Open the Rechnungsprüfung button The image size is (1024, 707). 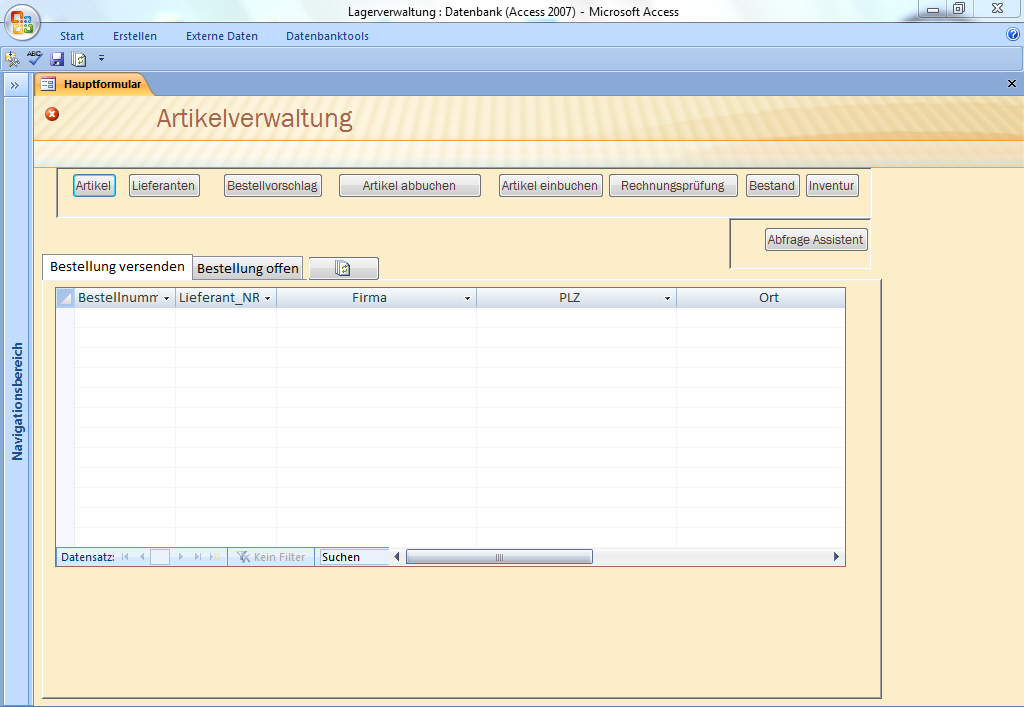673,185
